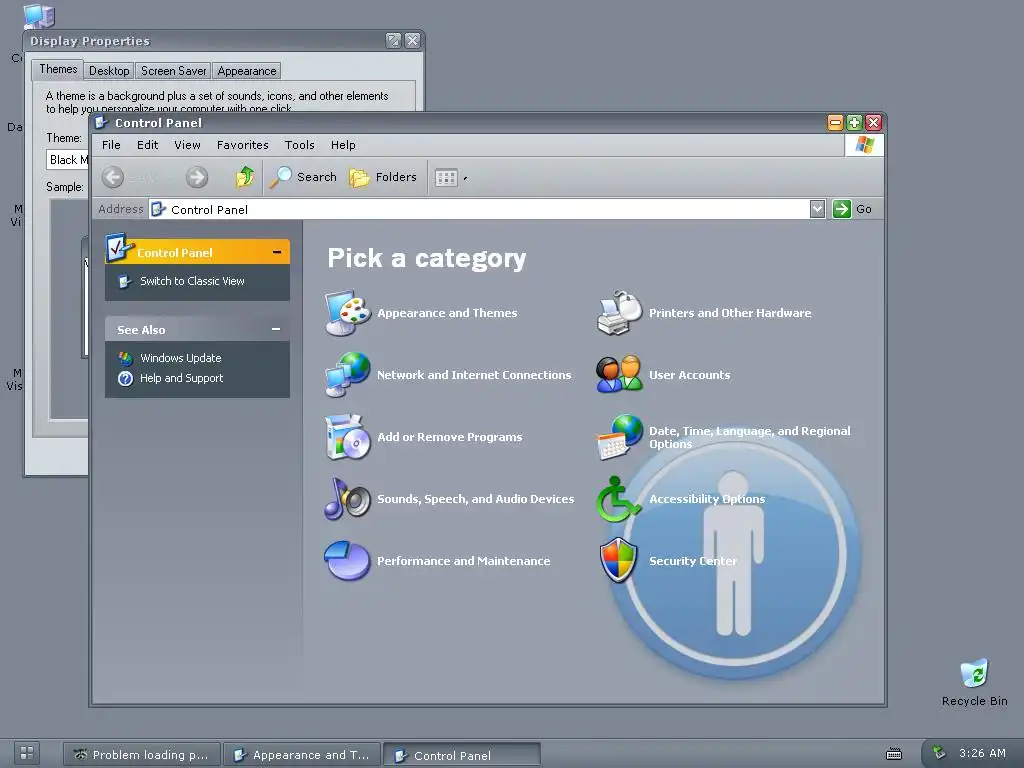Open the Network and Internet Connections icon
The width and height of the screenshot is (1024, 768).
[347, 375]
